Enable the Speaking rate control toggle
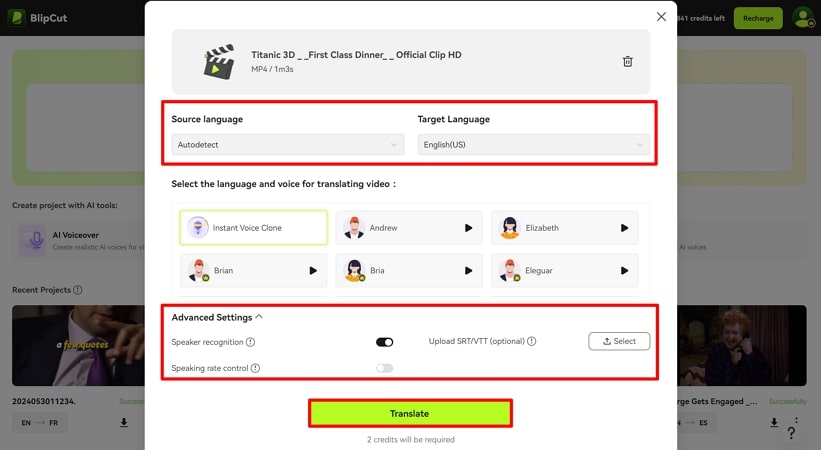This screenshot has width=821, height=450. 384,368
